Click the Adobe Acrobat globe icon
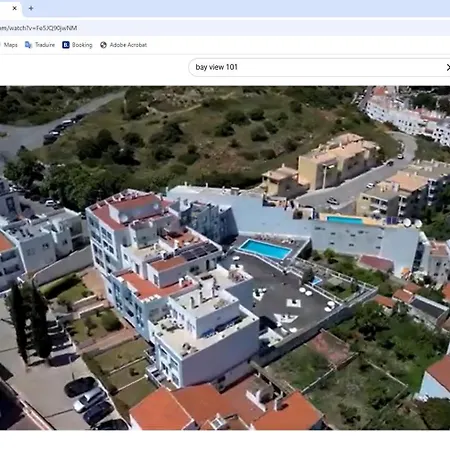 tap(103, 45)
